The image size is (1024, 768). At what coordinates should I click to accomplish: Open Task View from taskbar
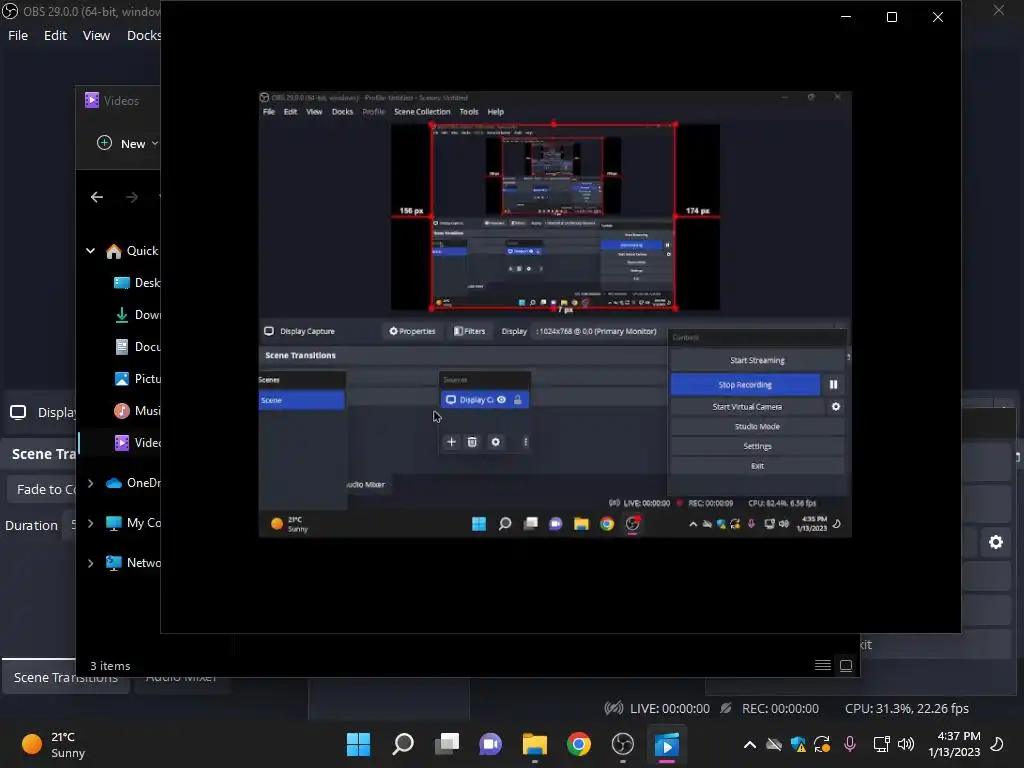tap(447, 744)
